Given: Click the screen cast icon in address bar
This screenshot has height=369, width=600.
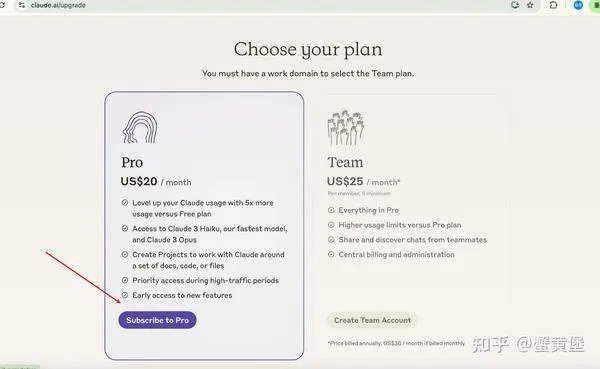Looking at the screenshot, I should pyautogui.click(x=515, y=5).
